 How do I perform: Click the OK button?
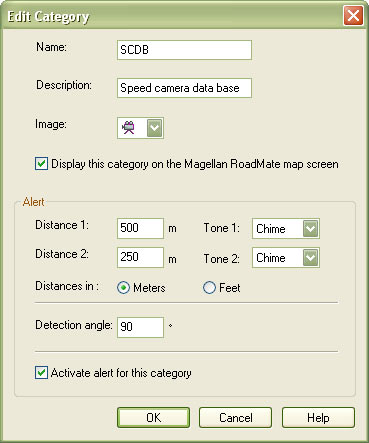click(x=153, y=417)
